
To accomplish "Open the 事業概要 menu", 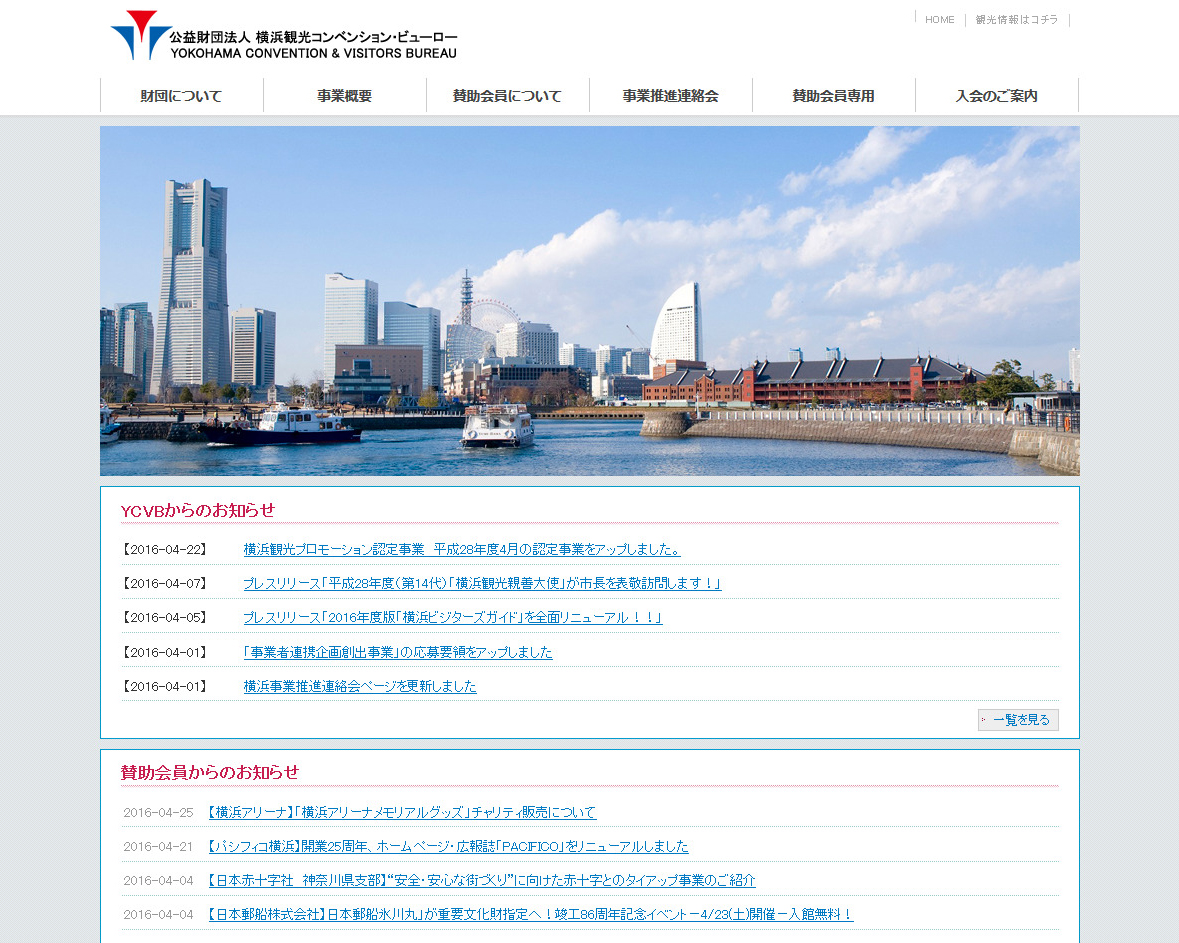I will [x=344, y=96].
